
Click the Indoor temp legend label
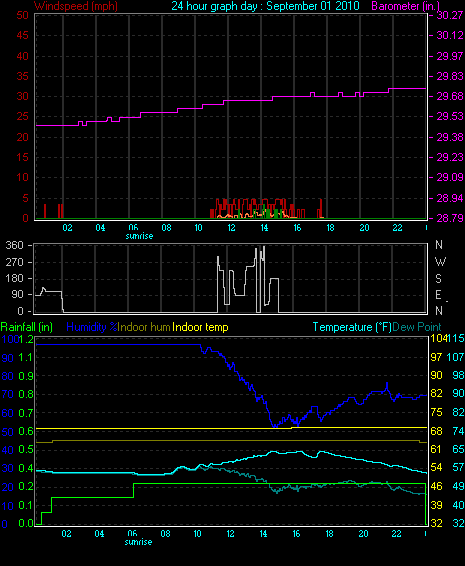(200, 327)
